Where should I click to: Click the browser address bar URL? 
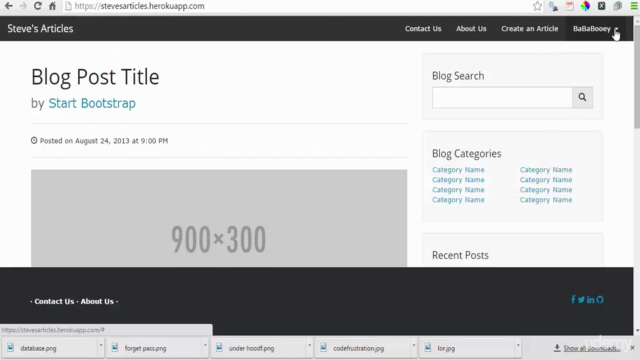click(139, 6)
